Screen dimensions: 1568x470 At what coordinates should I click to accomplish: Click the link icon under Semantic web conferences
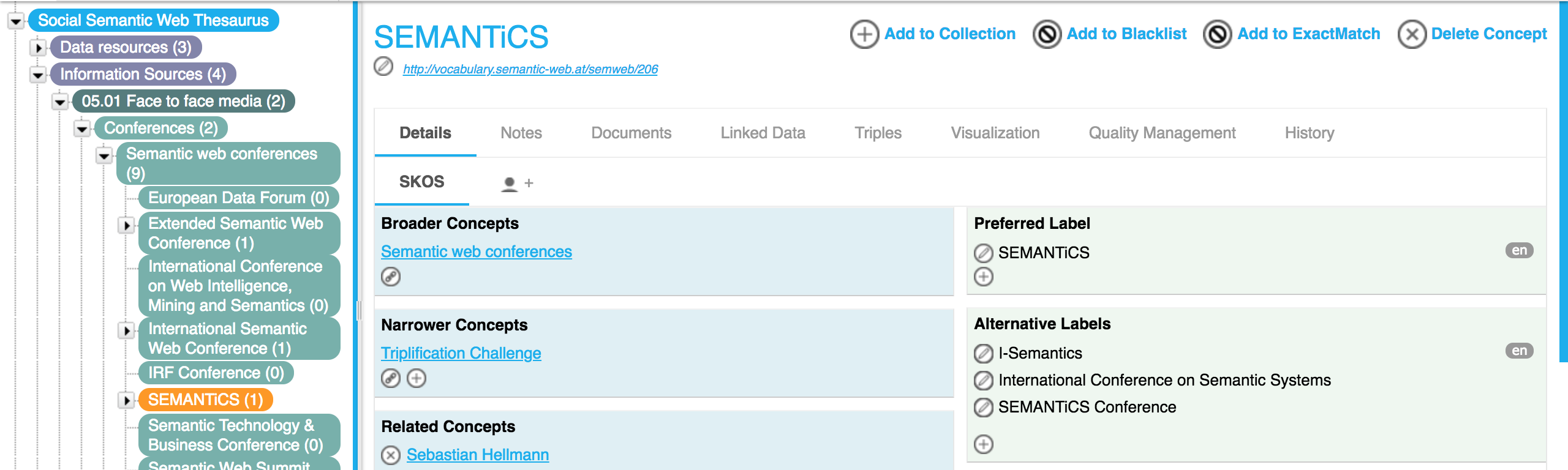coord(391,277)
